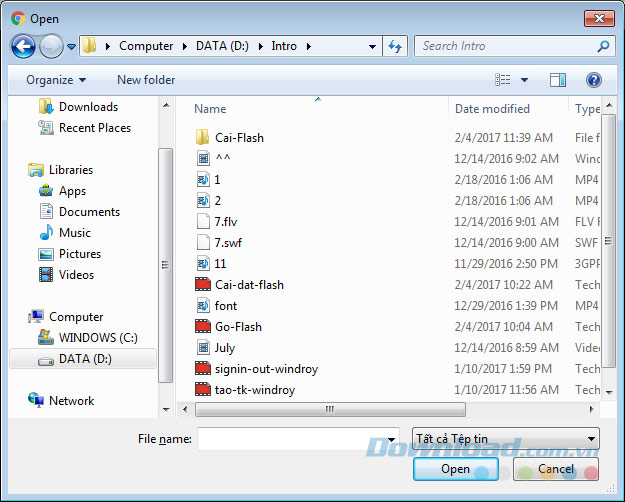Open the Organize dropdown menu
625x502 pixels.
point(56,80)
